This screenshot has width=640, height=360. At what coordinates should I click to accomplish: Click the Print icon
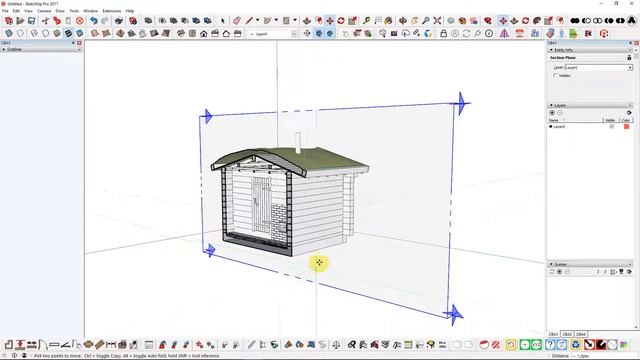119,20
